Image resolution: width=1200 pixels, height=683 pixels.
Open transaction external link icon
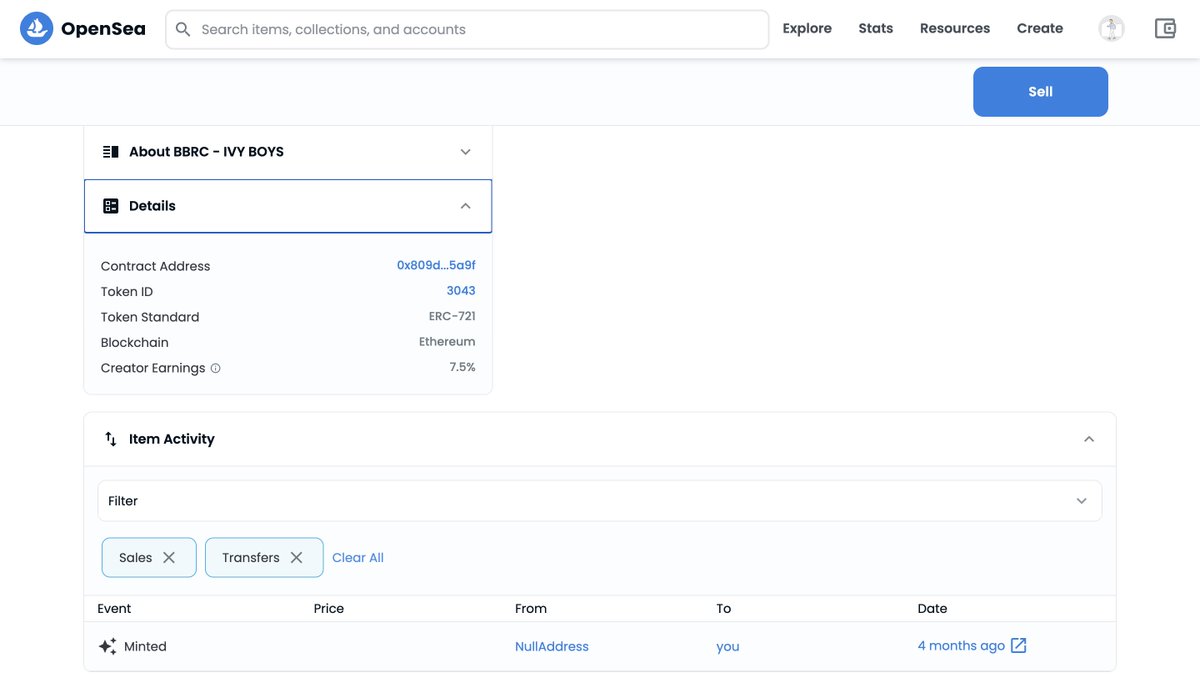tap(1018, 646)
